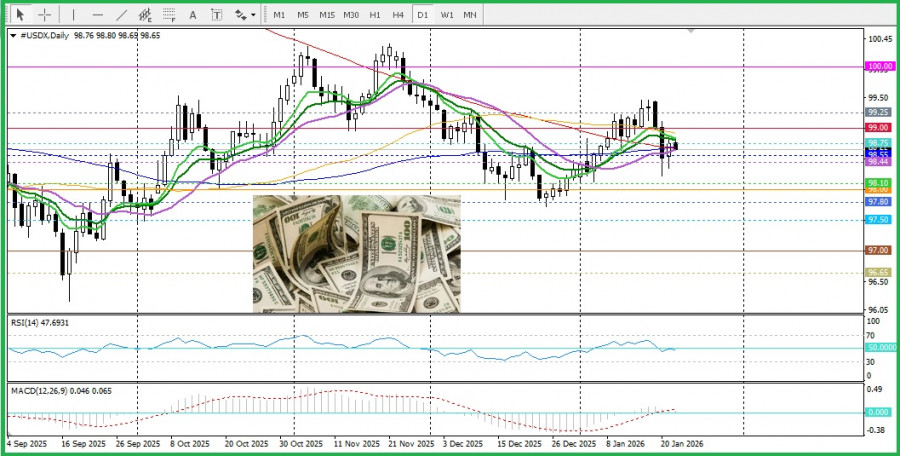
Task: Click the magenta 100.00 price level label
Action: pos(880,67)
